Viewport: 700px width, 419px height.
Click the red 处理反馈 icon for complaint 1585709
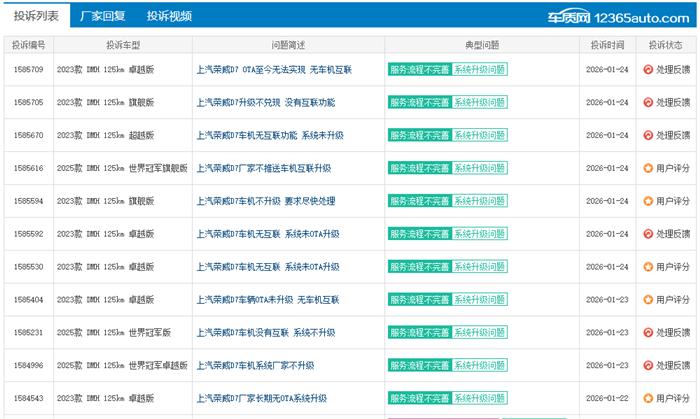click(x=648, y=70)
